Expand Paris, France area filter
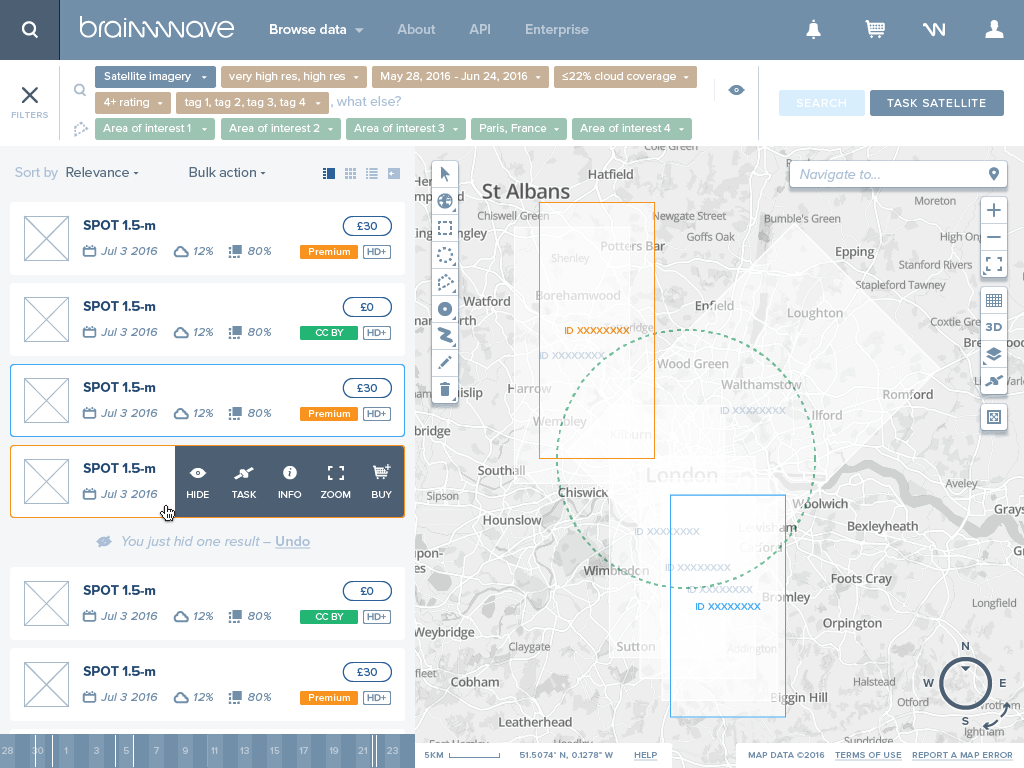Screen dimensions: 1024x768 [519, 129]
